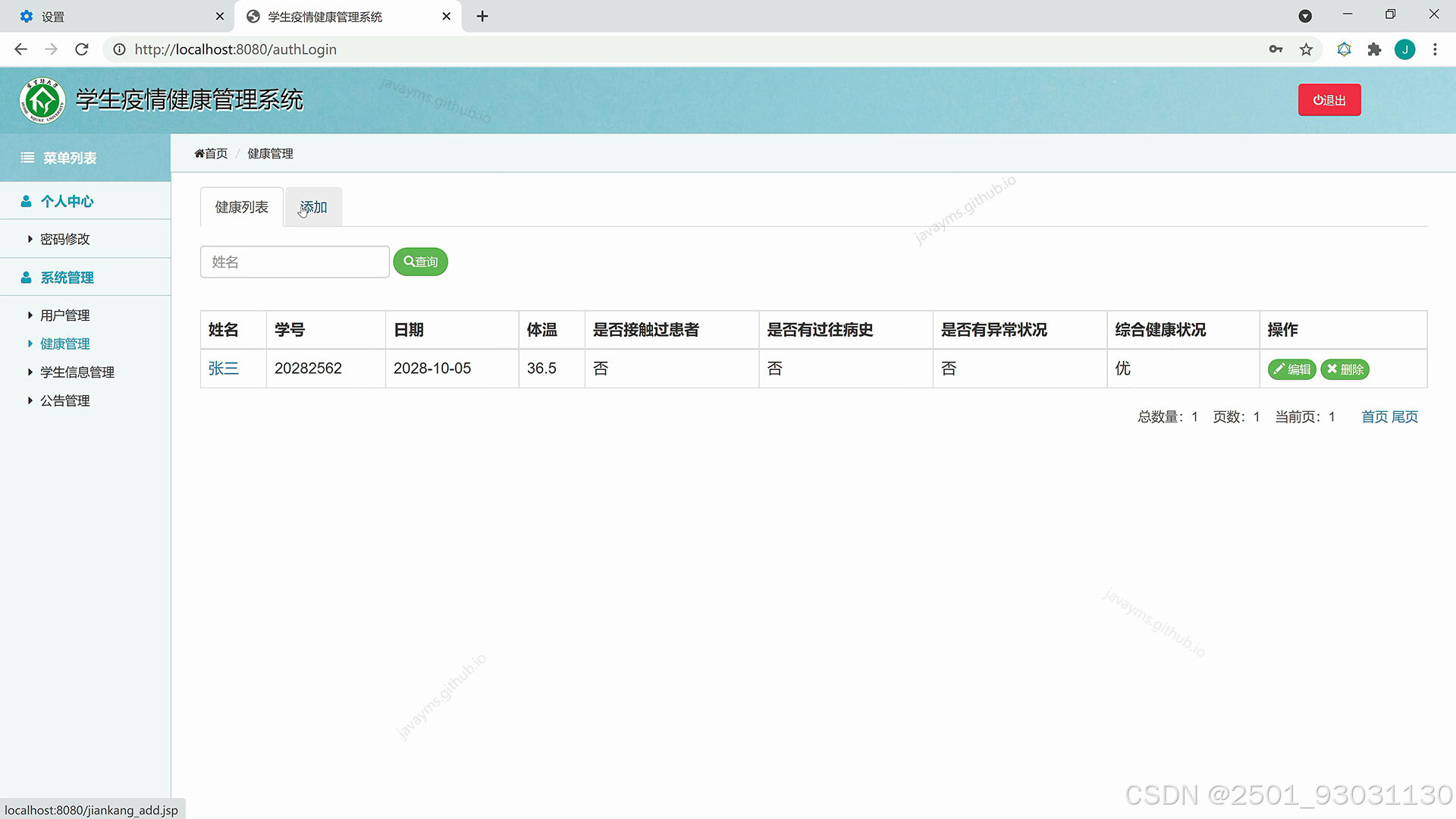Click the student number 20282562 cell
This screenshot has height=819, width=1456.
pos(325,369)
